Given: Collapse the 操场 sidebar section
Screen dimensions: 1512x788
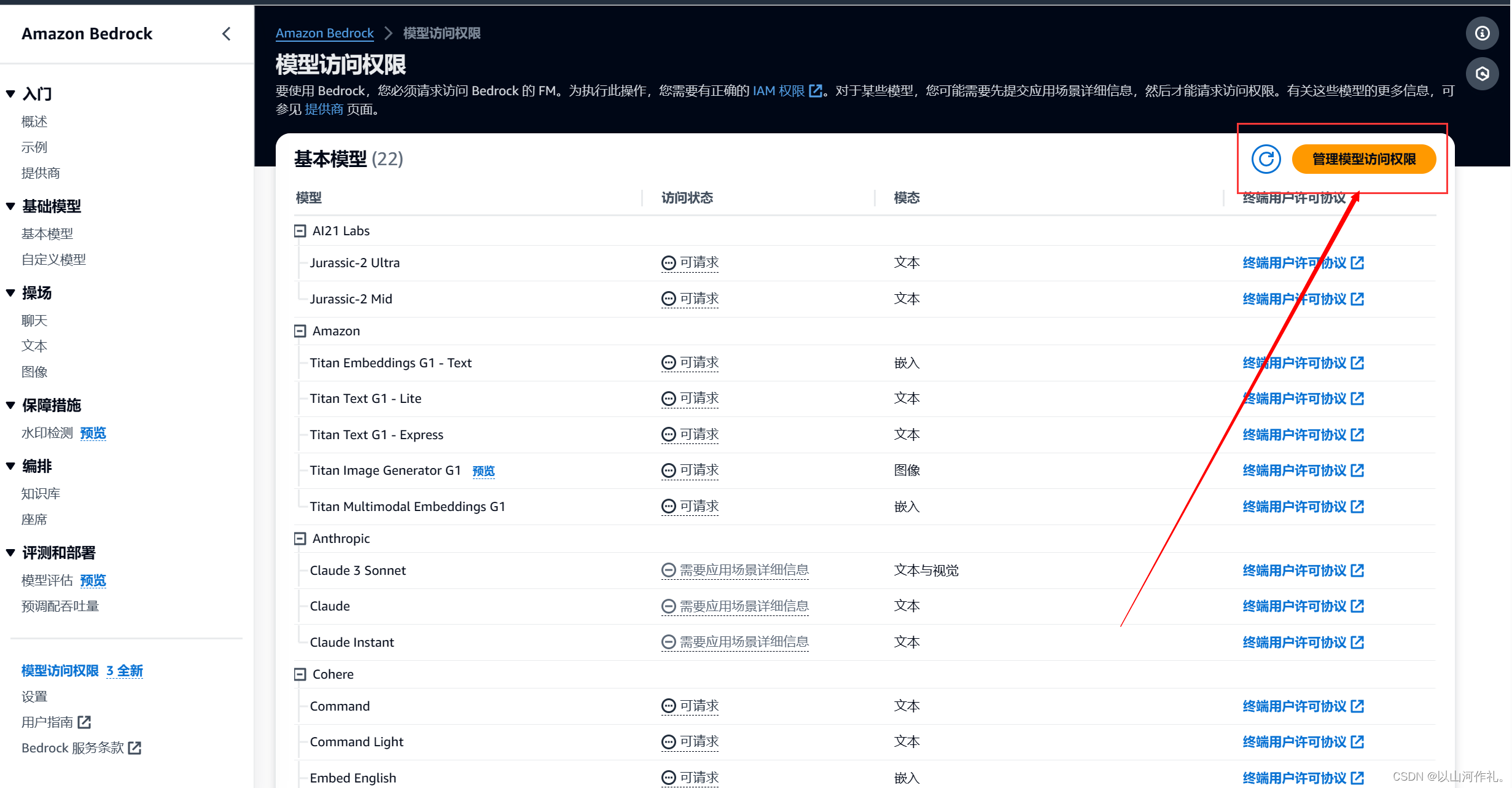Looking at the screenshot, I should point(10,293).
